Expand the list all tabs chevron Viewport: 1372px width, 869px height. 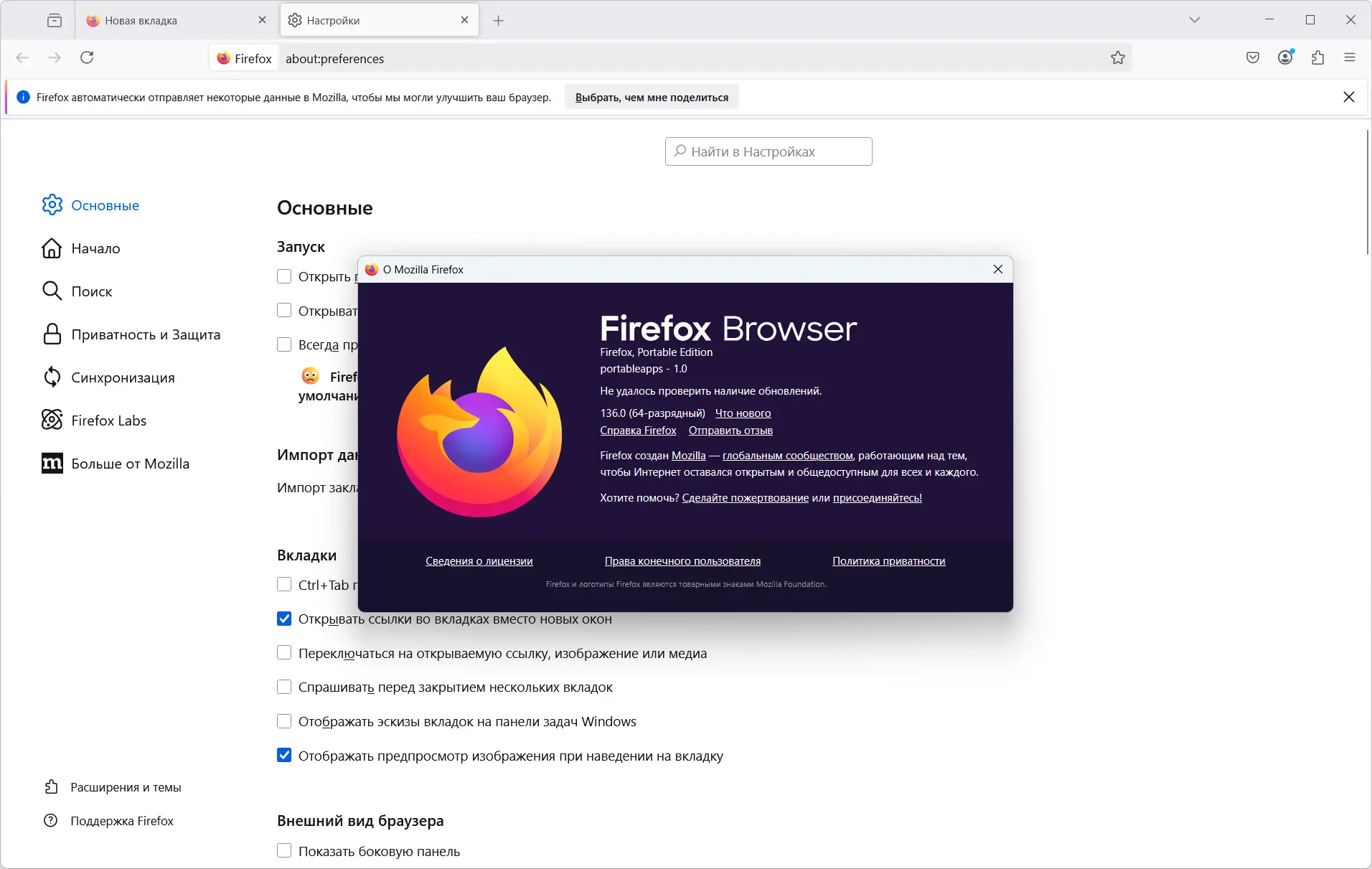click(1194, 20)
